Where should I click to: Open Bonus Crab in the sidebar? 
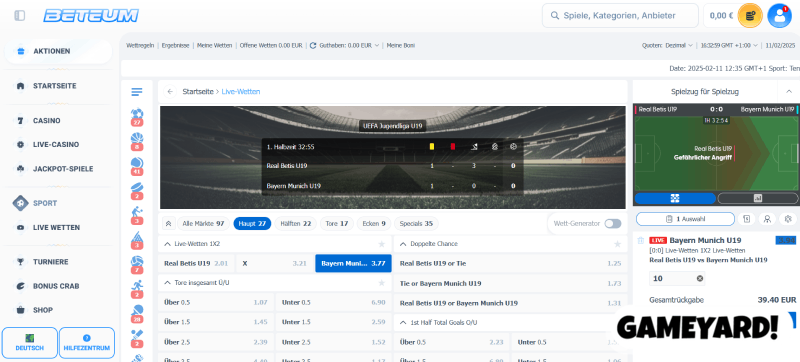coord(56,286)
